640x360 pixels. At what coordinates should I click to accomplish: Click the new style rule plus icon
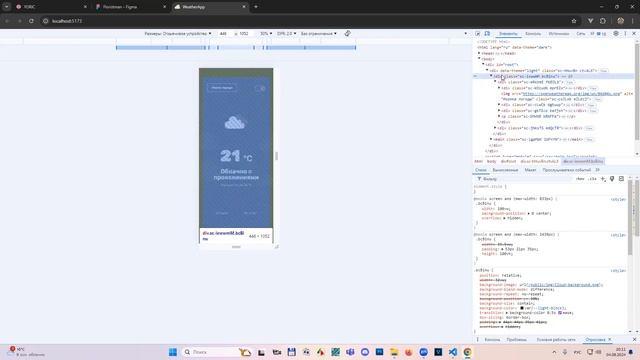[603, 179]
